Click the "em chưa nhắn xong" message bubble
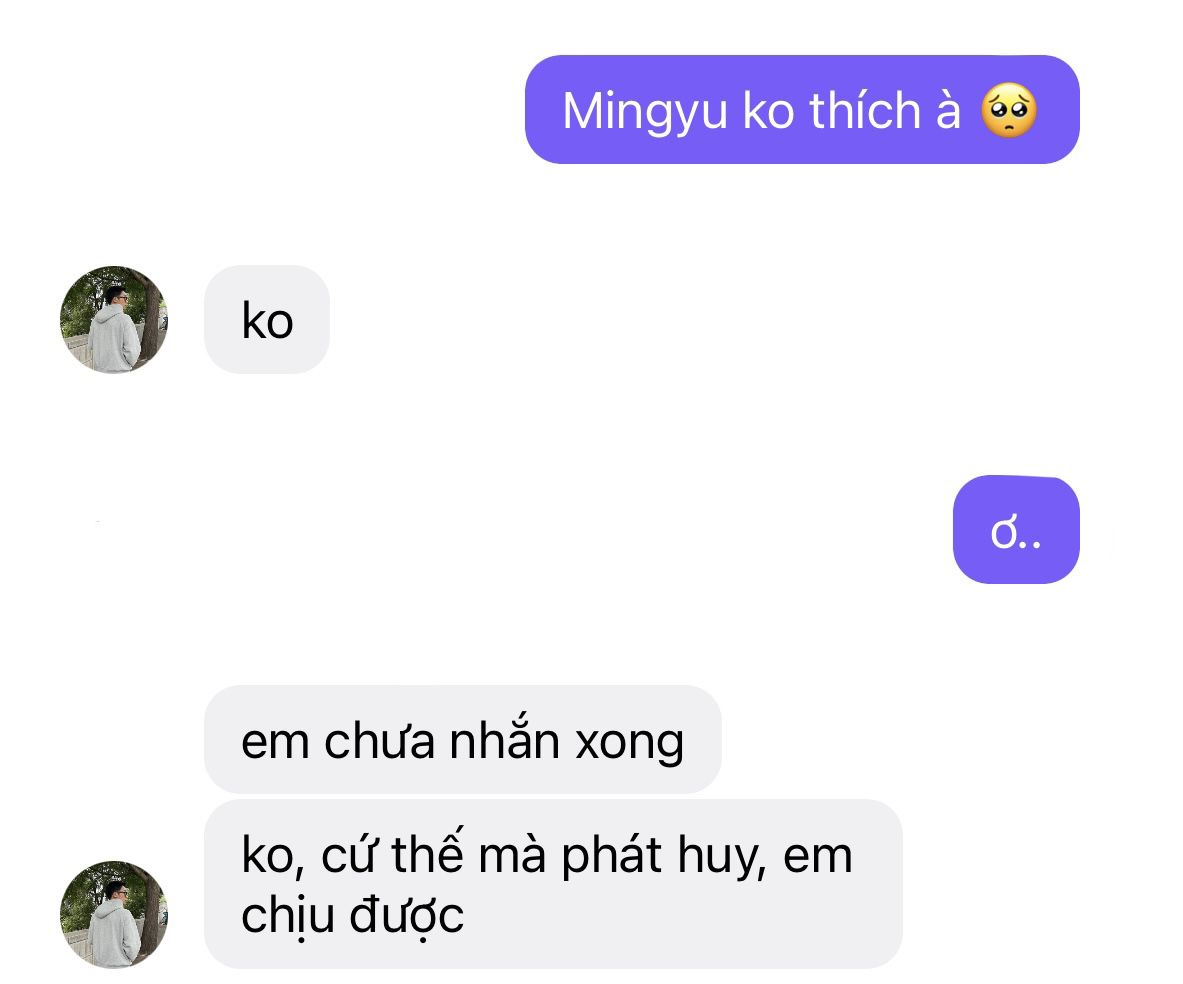 (x=462, y=740)
